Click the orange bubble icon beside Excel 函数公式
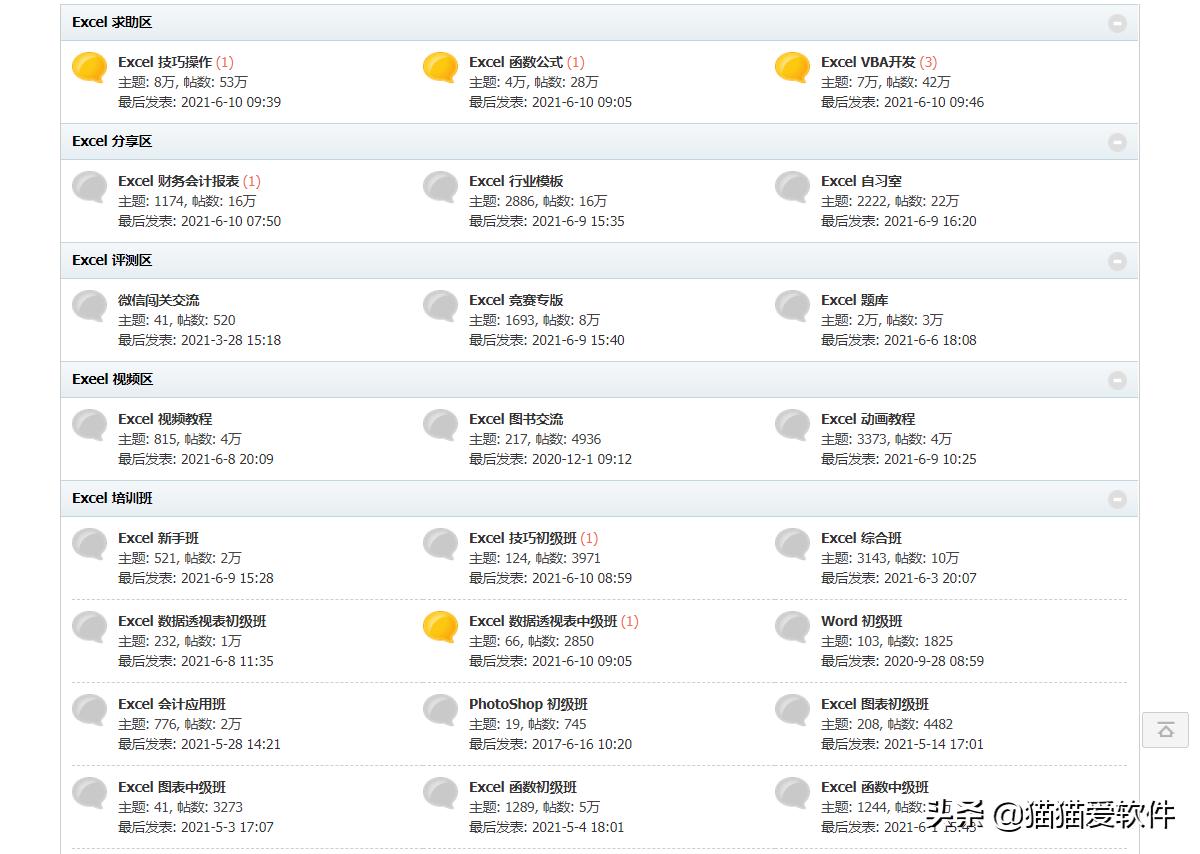Viewport: 1200px width, 854px height. 441,68
